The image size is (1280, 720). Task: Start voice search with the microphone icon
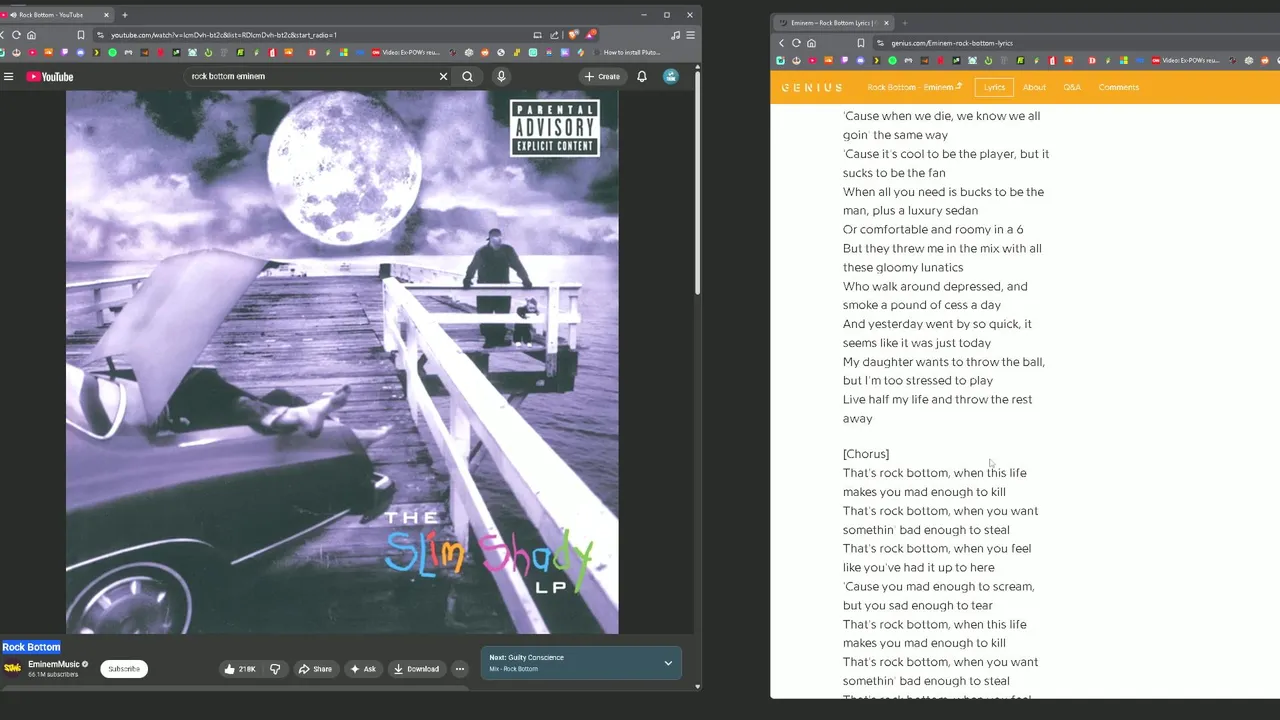(501, 76)
